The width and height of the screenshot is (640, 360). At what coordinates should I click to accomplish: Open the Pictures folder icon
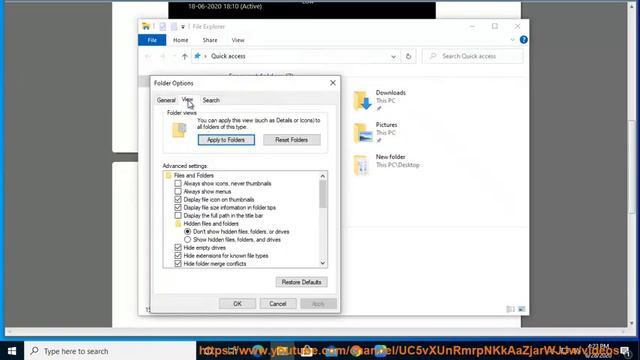pyautogui.click(x=362, y=133)
